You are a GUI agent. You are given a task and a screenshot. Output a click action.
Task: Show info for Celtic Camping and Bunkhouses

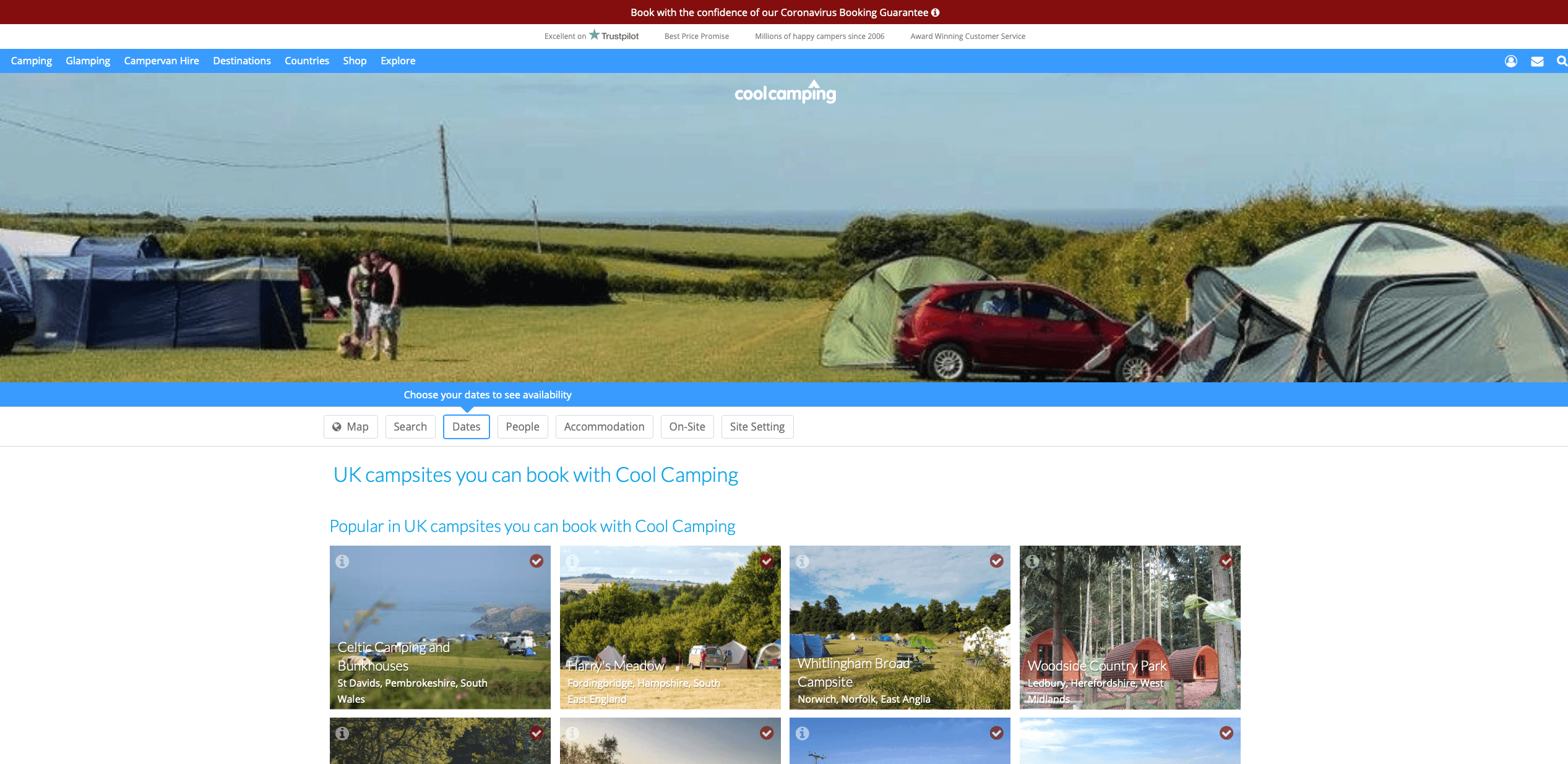342,561
